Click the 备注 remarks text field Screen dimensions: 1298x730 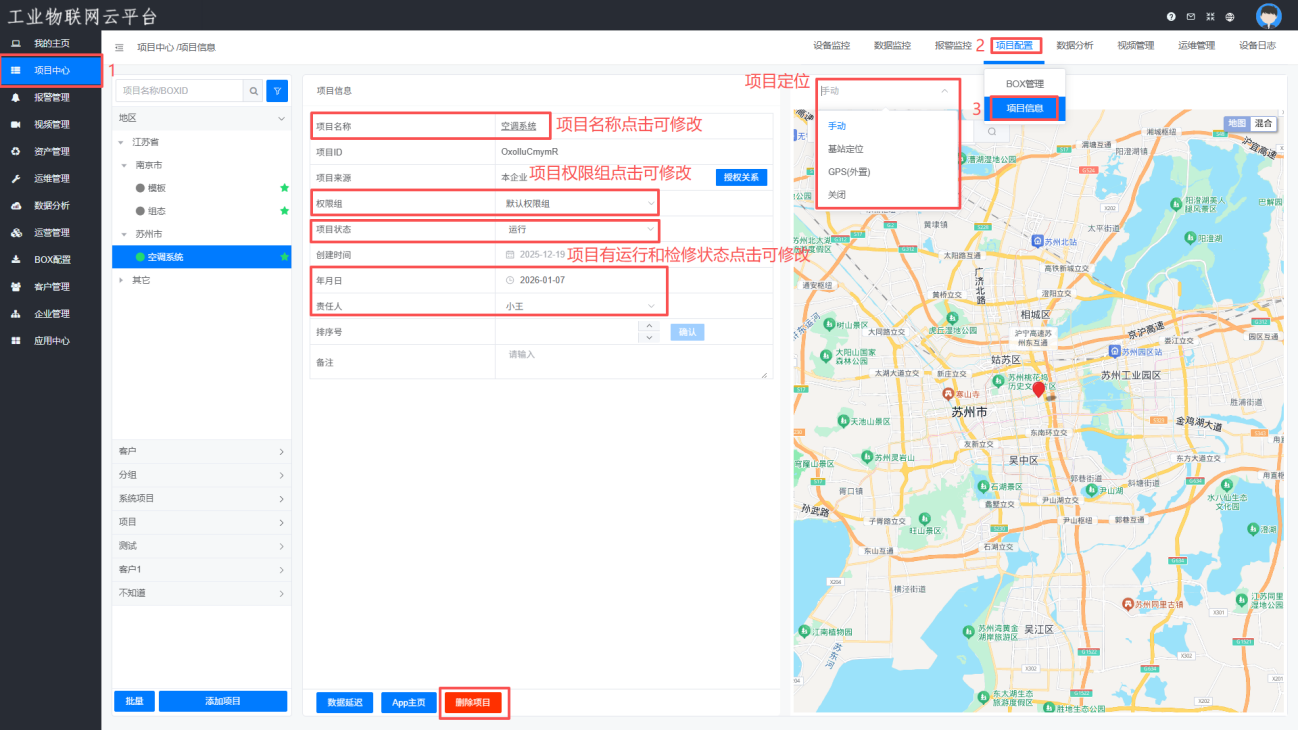pyautogui.click(x=633, y=362)
